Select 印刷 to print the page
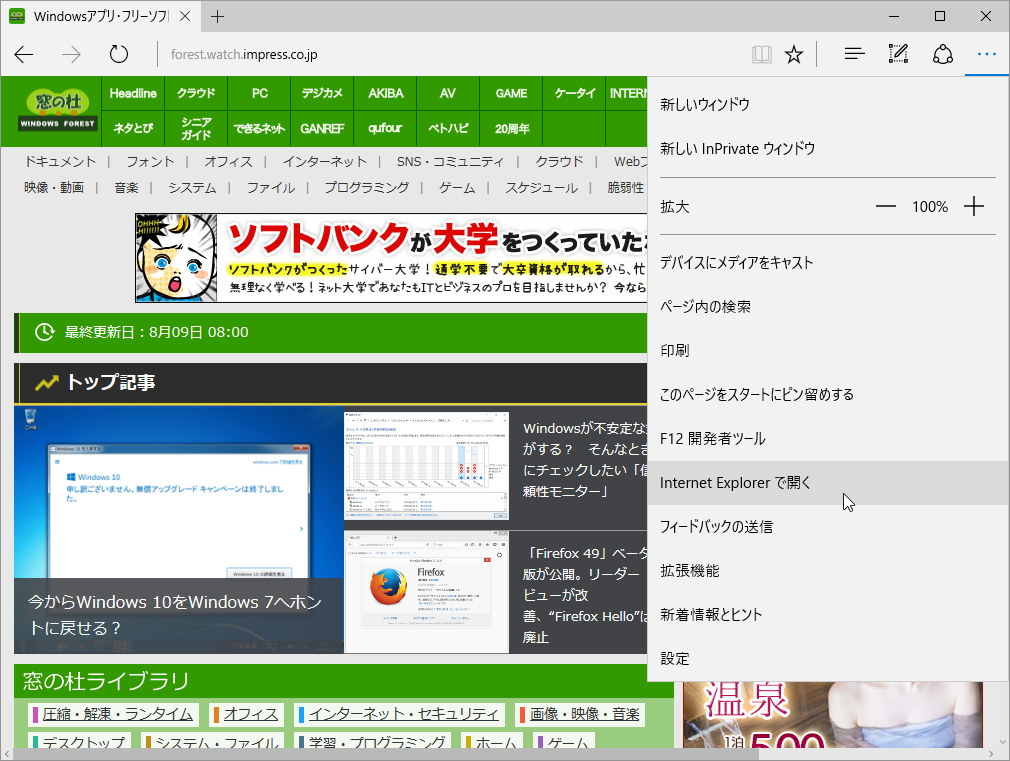This screenshot has height=761, width=1010. coord(672,350)
